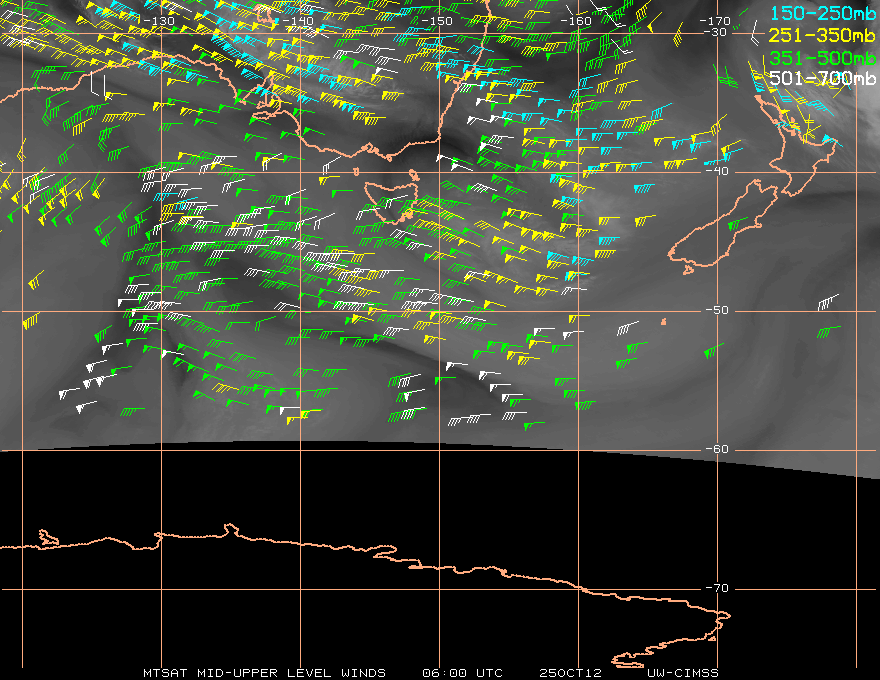The height and width of the screenshot is (680, 880).
Task: Click the -30 latitude label
Action: point(715,32)
